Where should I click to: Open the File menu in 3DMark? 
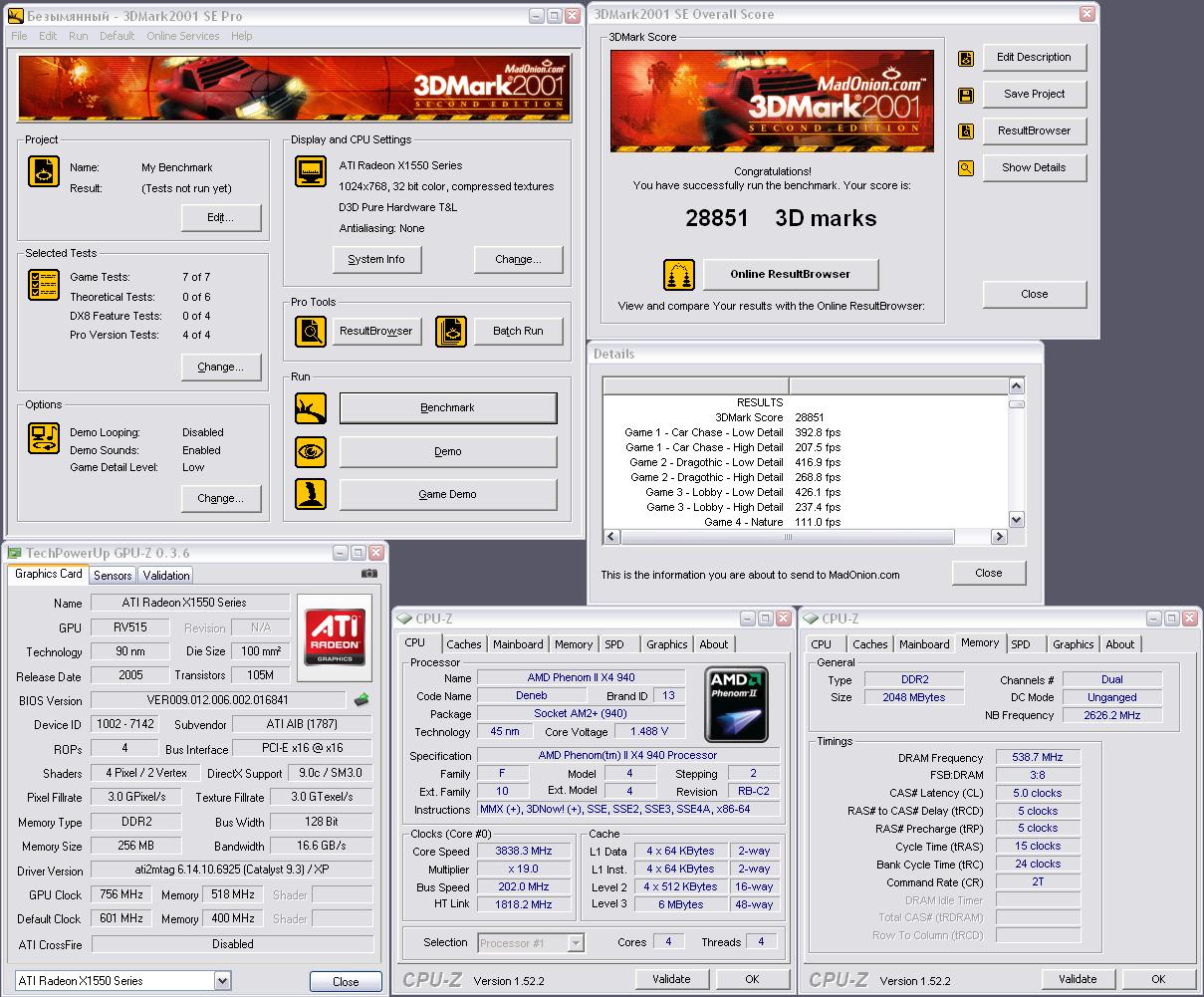pyautogui.click(x=19, y=36)
